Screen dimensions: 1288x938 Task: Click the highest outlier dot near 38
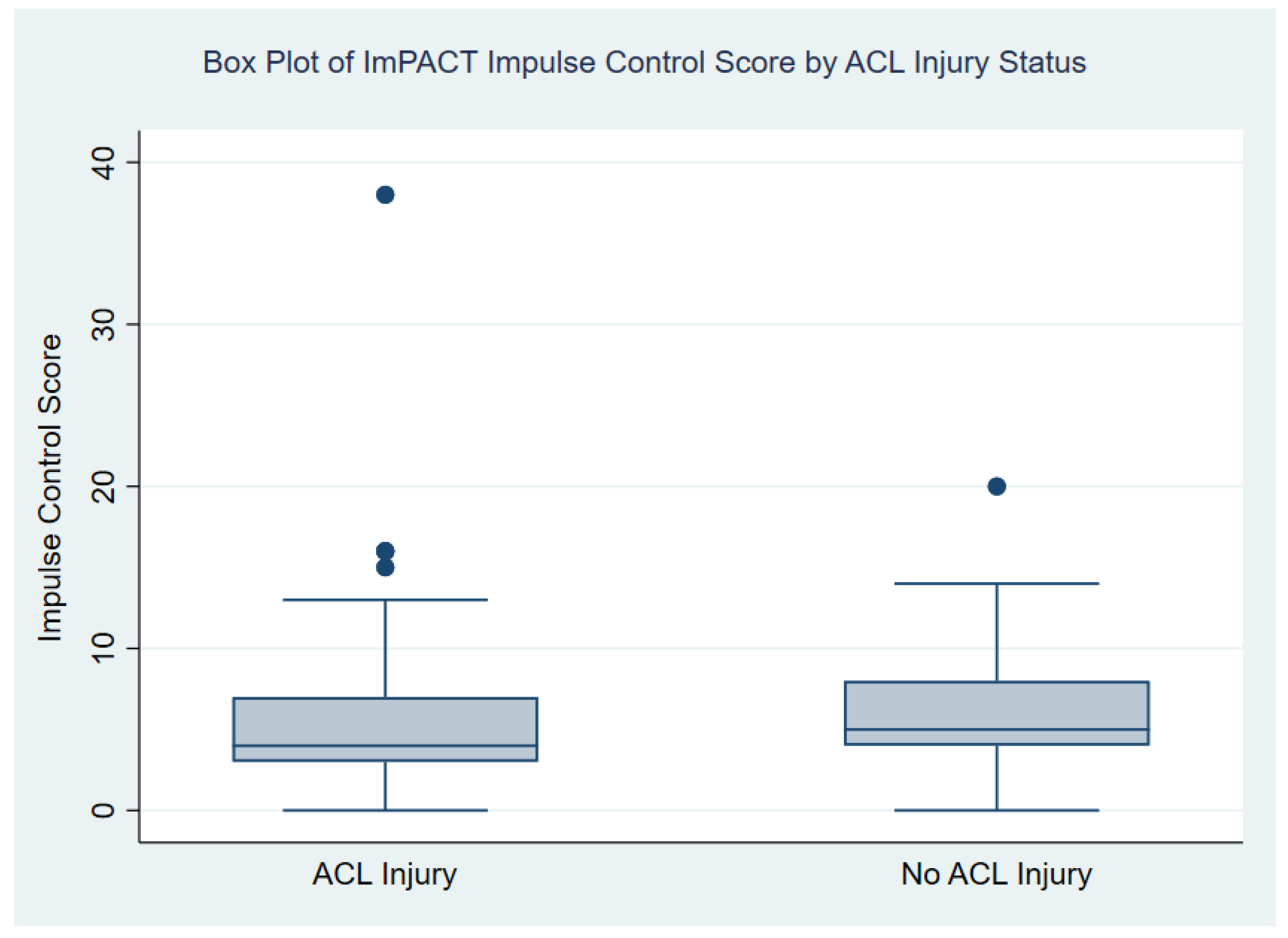point(385,195)
